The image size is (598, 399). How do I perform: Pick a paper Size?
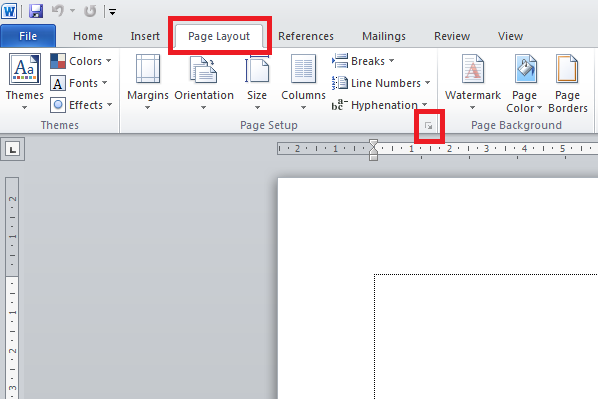click(257, 82)
